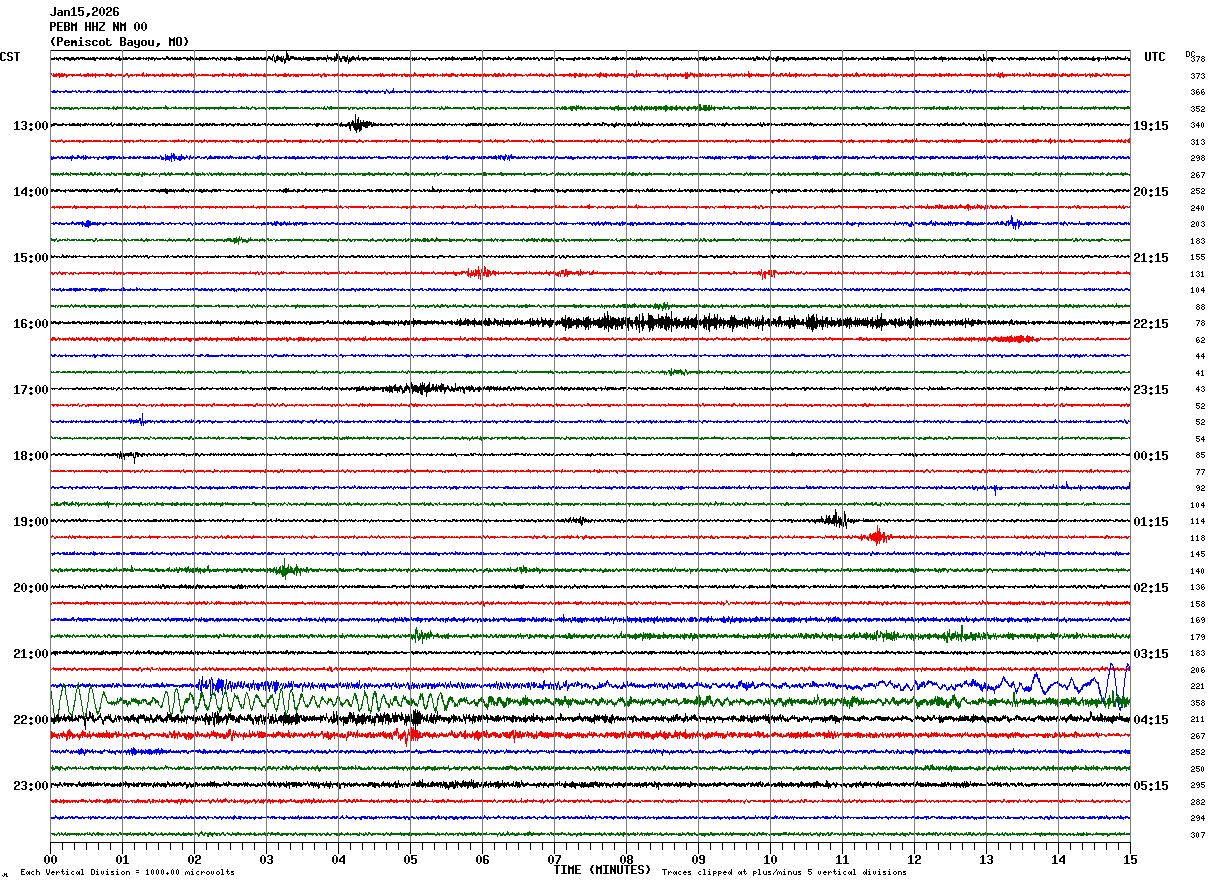Screen dimensions: 1210x886
Task: Click the DC offset value "366"
Action: 1197,92
